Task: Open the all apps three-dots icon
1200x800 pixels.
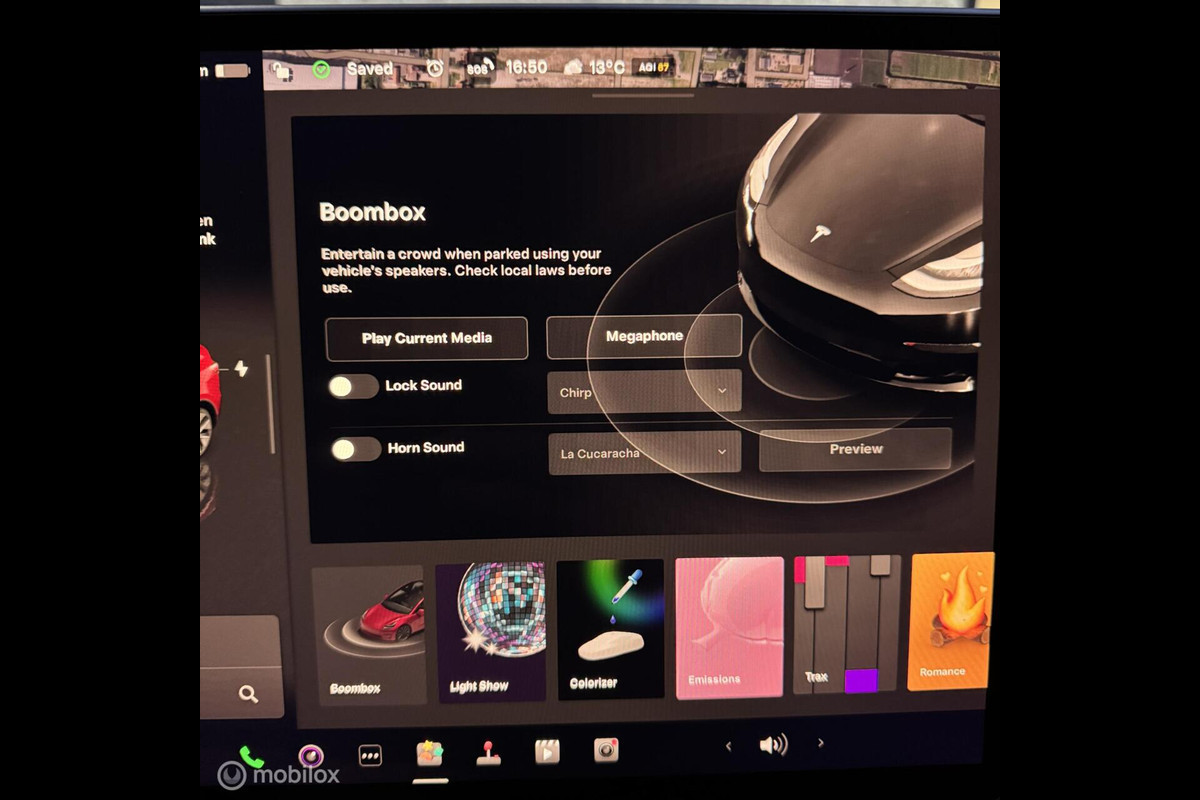Action: 370,756
